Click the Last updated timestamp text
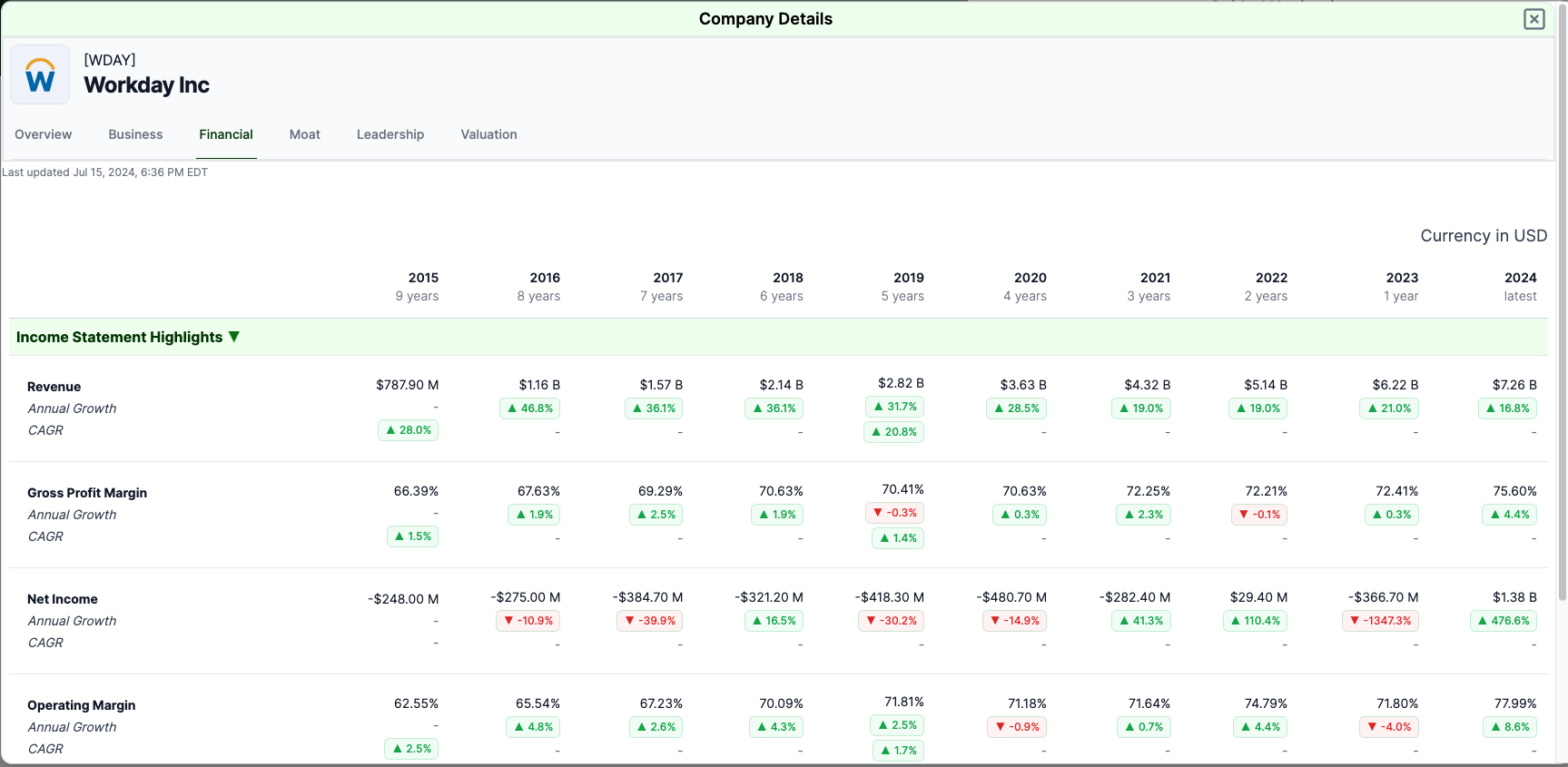Screen dimensions: 1568x767 [x=105, y=172]
